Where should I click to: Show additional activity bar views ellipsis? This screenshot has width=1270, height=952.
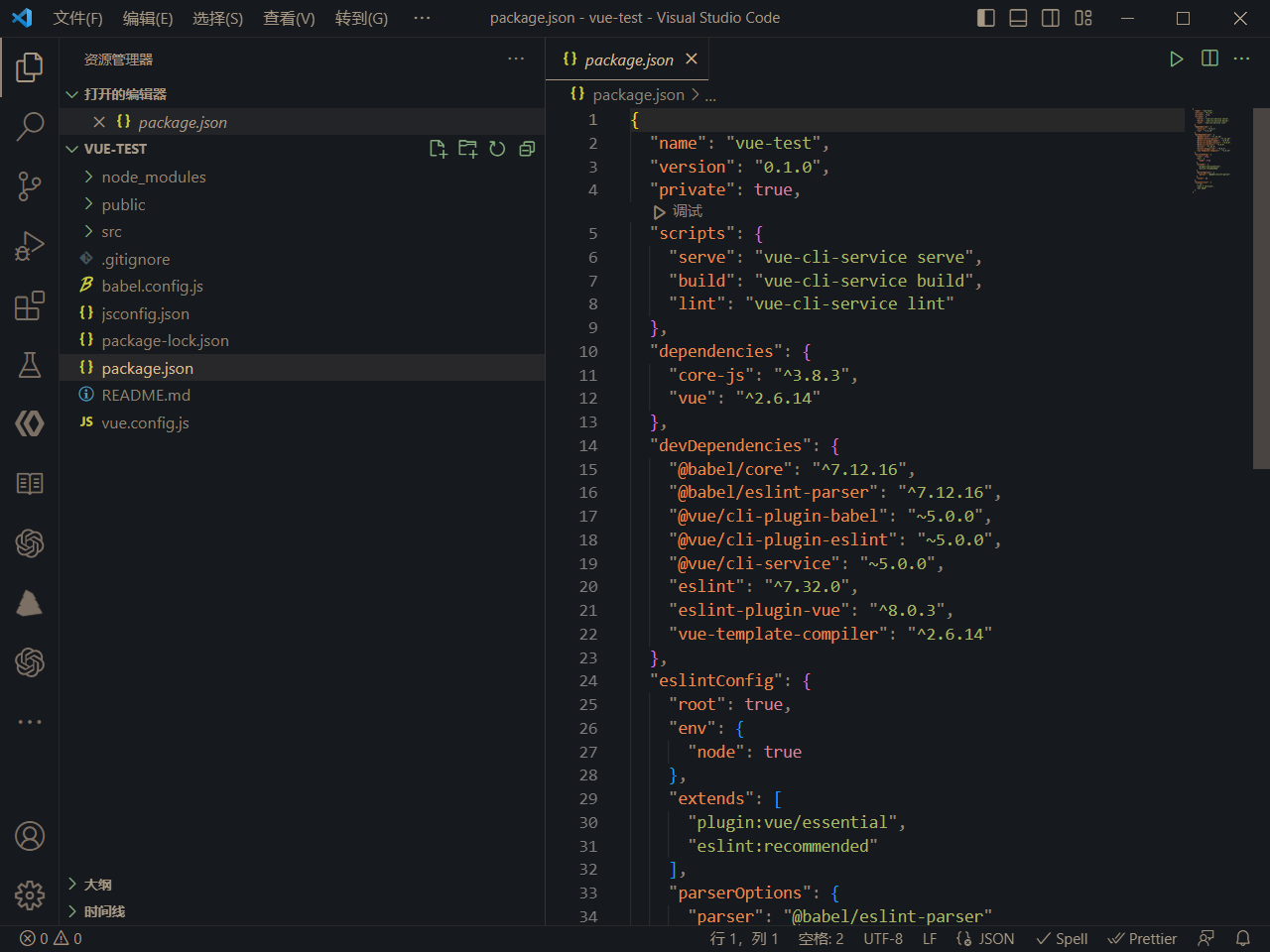click(x=30, y=722)
